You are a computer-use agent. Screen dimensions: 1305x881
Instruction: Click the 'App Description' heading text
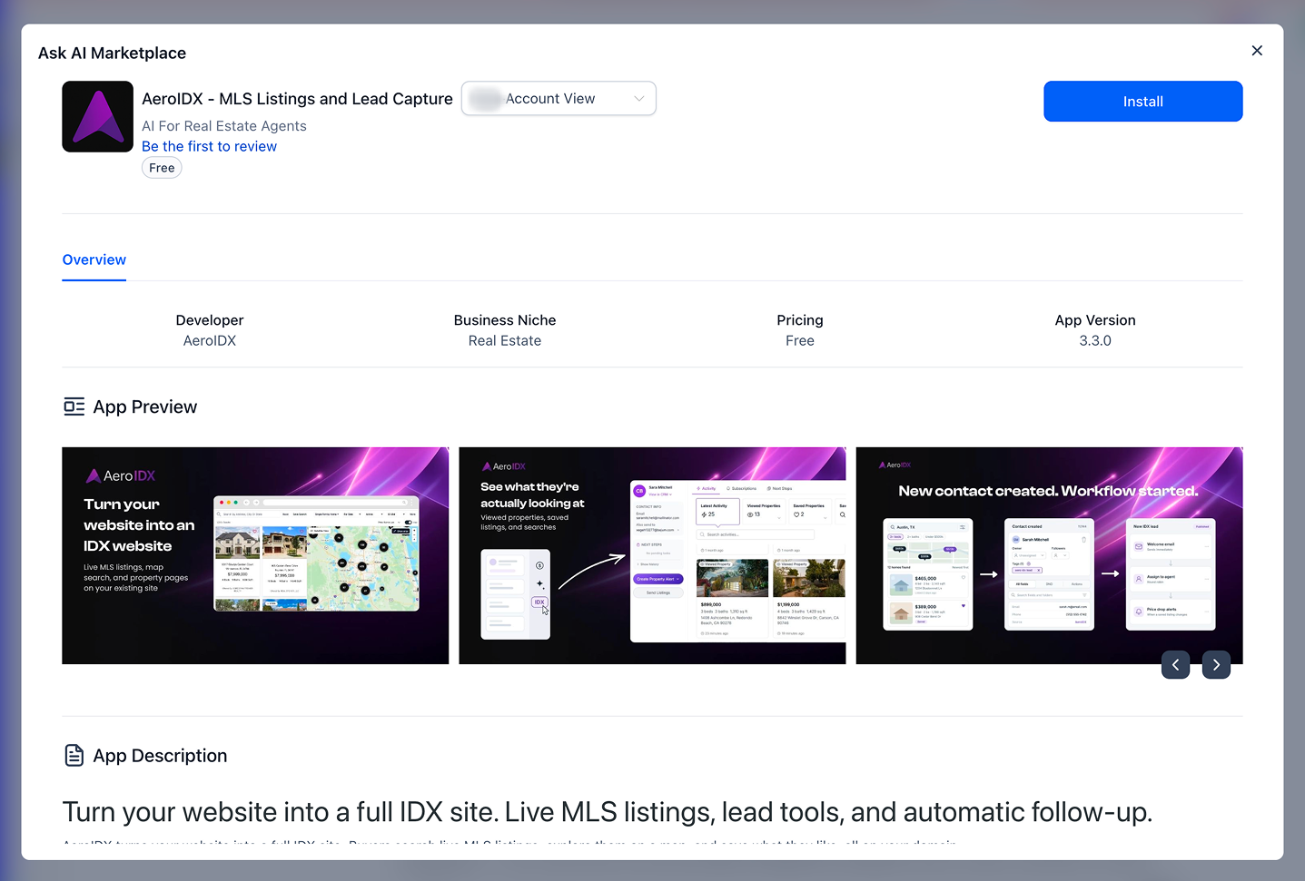point(160,756)
